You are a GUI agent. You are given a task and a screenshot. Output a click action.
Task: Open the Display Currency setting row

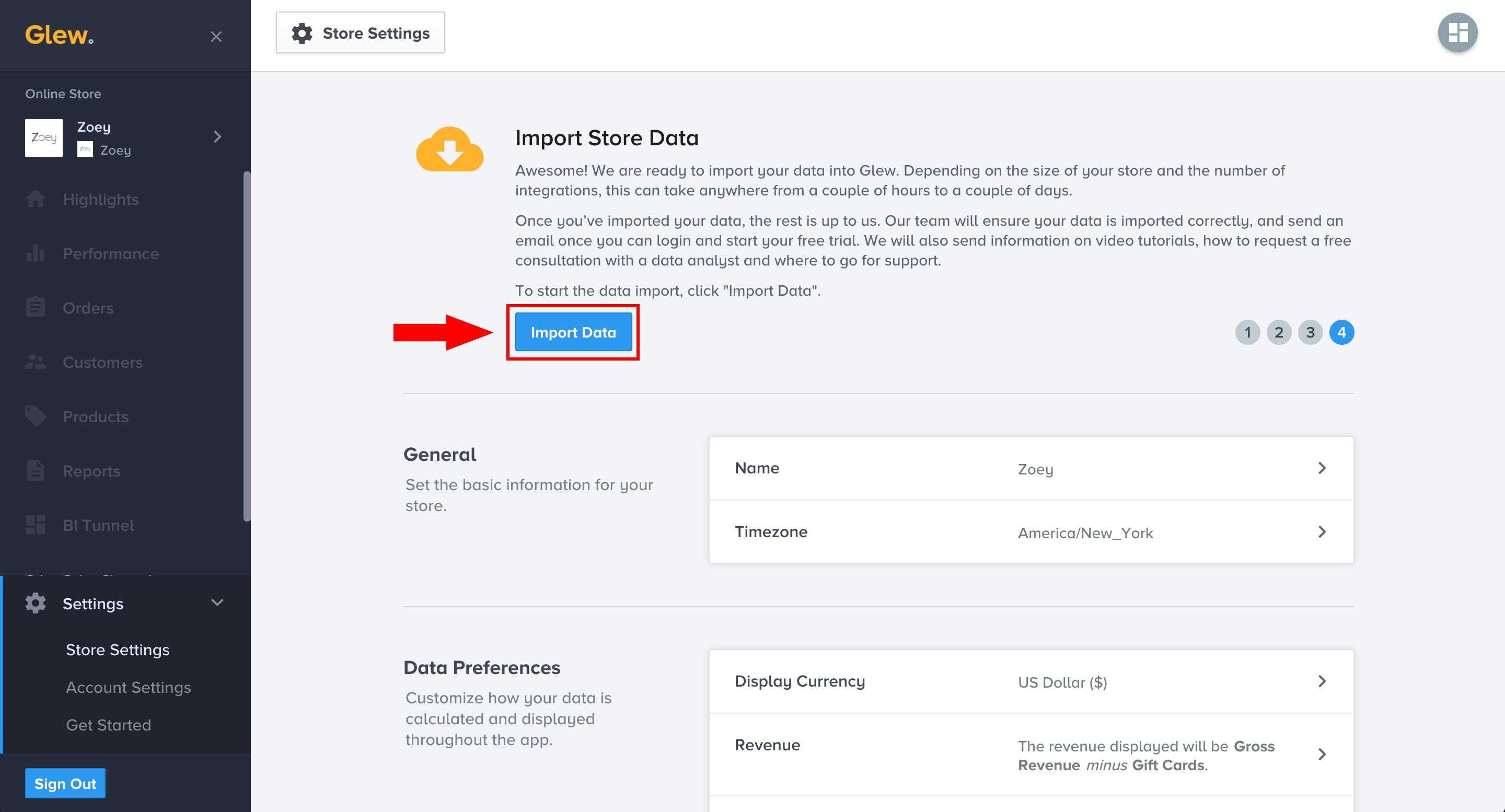pos(1031,682)
